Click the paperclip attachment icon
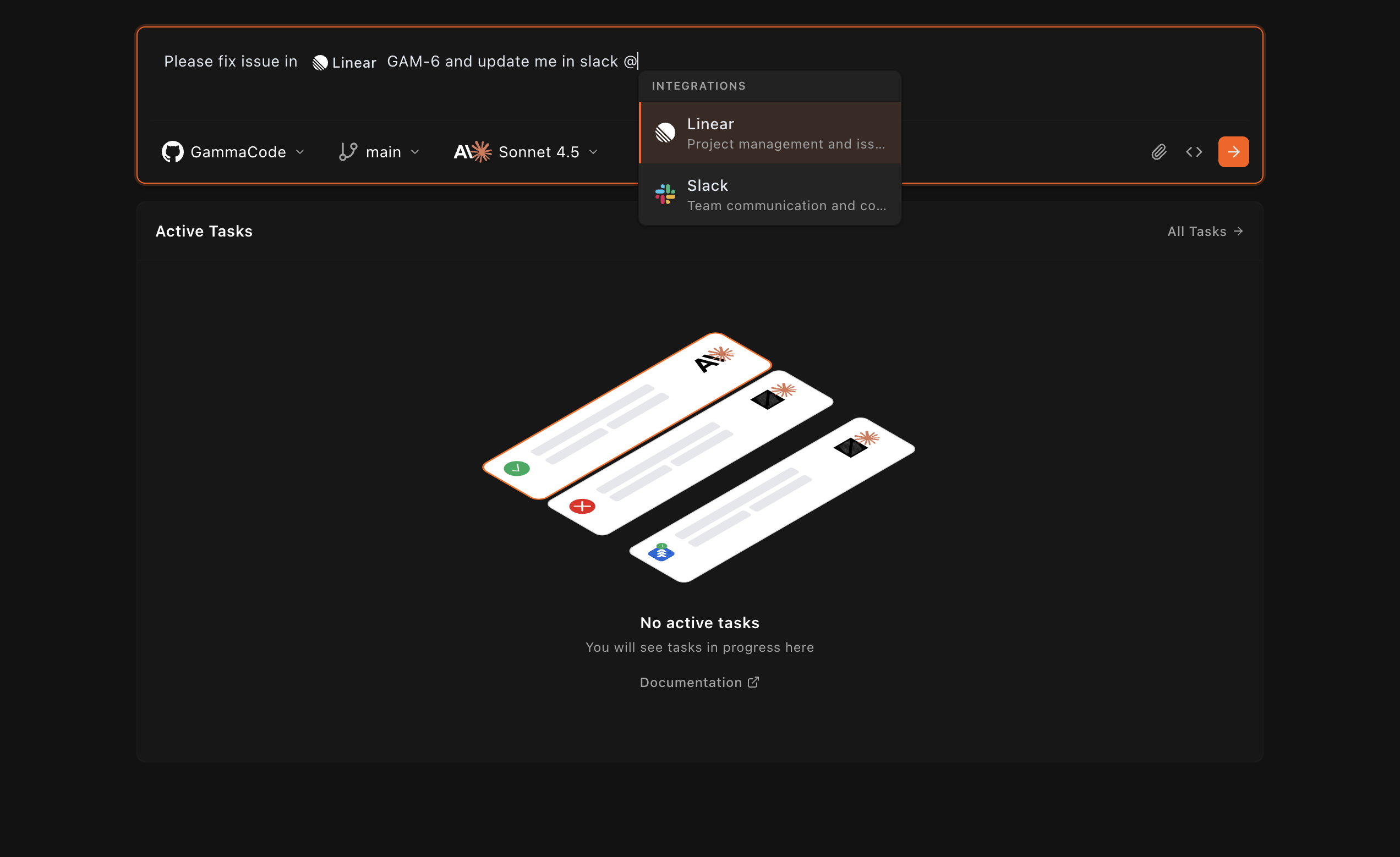1400x857 pixels. [x=1159, y=152]
